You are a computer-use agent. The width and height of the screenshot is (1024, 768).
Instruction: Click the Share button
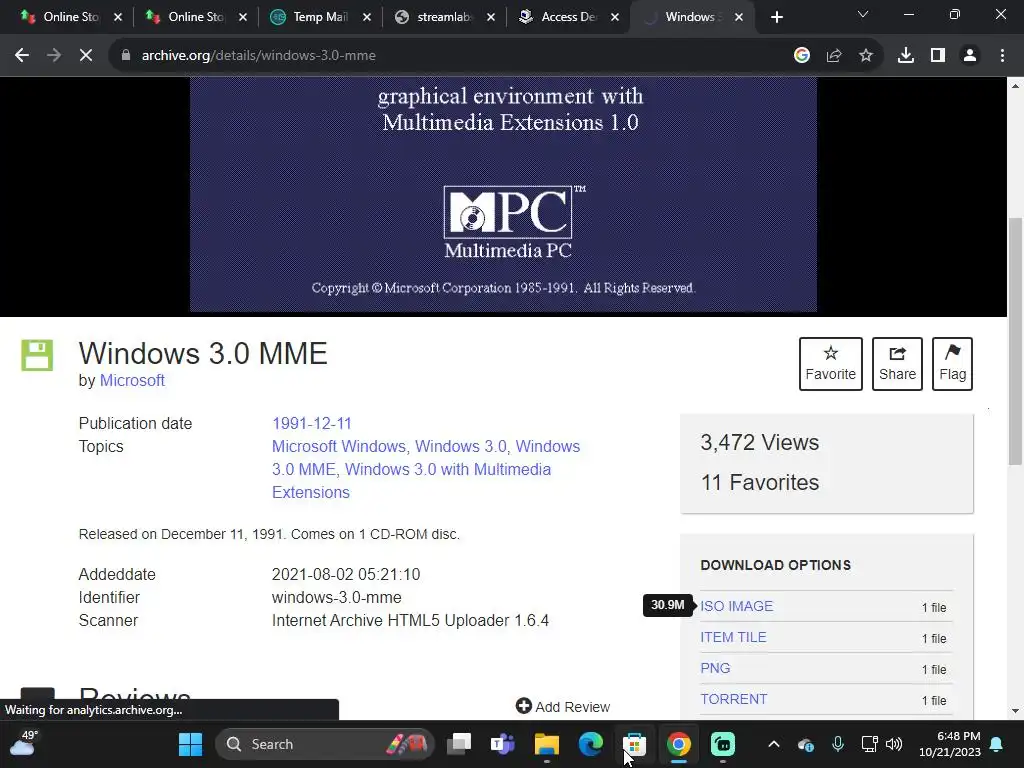[897, 364]
